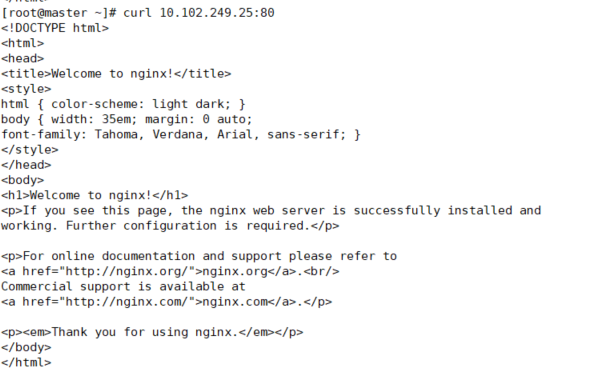Click the h1 Welcome to nginx heading line

point(95,195)
